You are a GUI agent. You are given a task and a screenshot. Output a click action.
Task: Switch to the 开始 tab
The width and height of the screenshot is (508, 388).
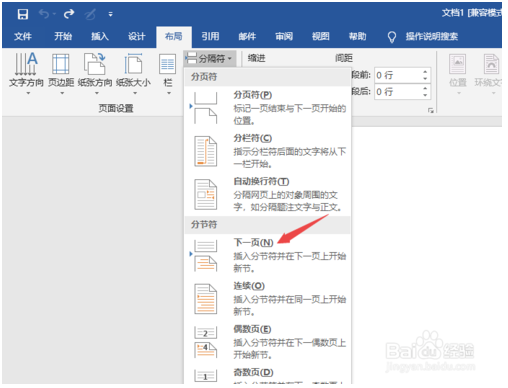(x=63, y=36)
